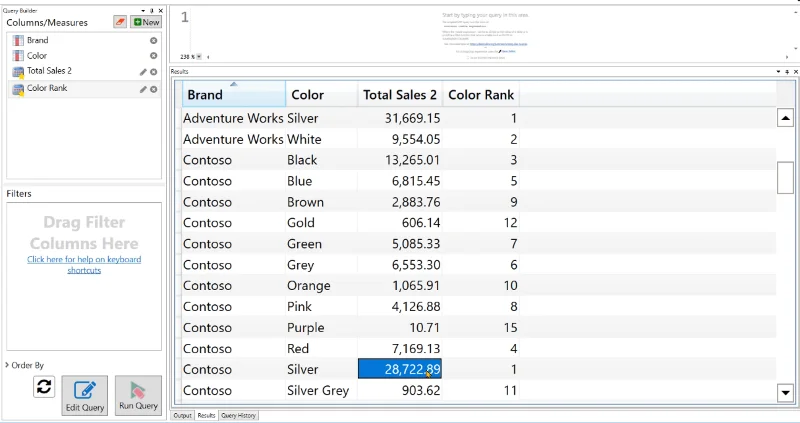Expand the Order By section
The width and height of the screenshot is (800, 423).
pos(7,365)
